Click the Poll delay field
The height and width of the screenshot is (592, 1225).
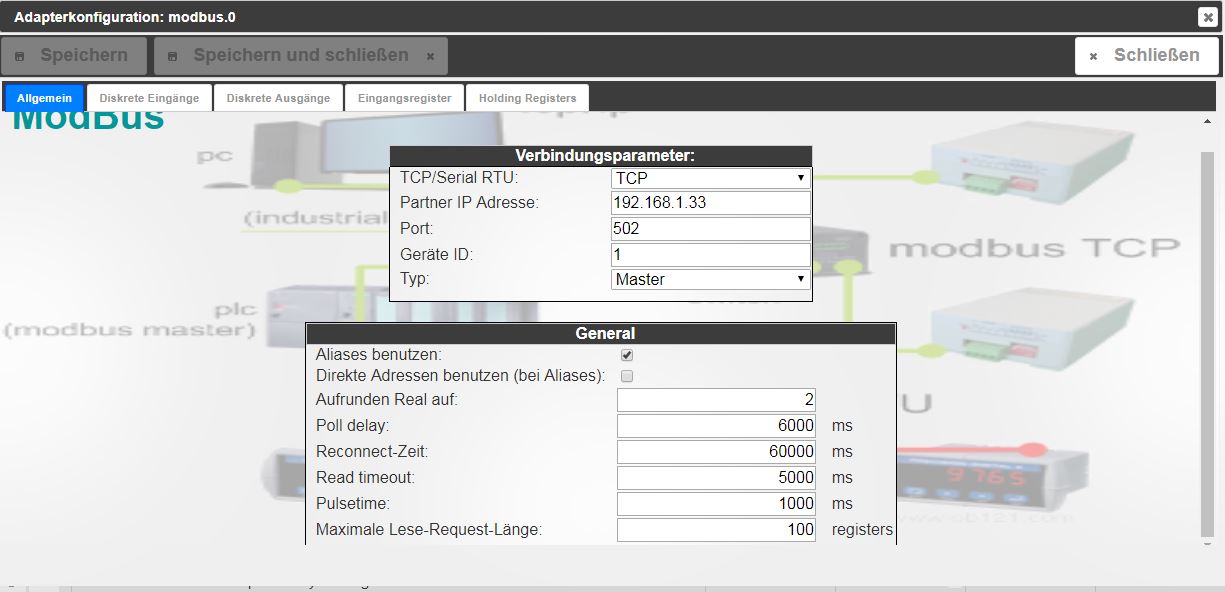coord(716,426)
